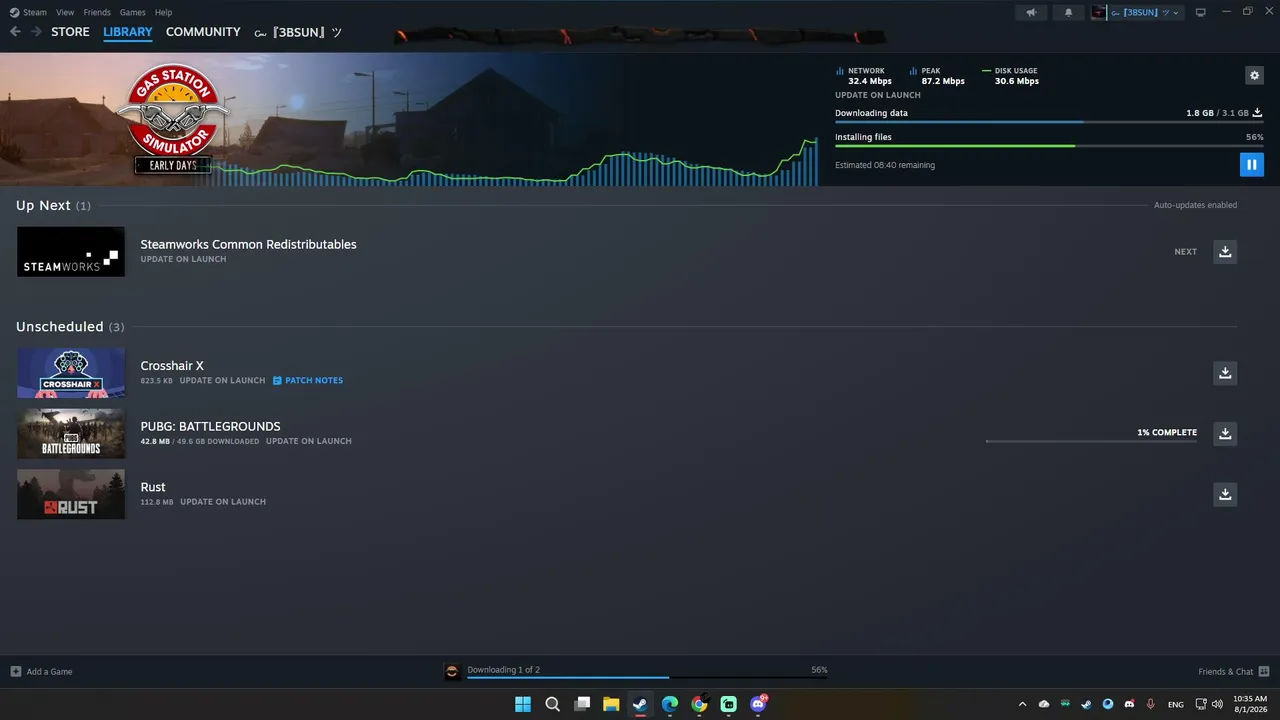
Task: Click the Rust title
Action: point(153,488)
